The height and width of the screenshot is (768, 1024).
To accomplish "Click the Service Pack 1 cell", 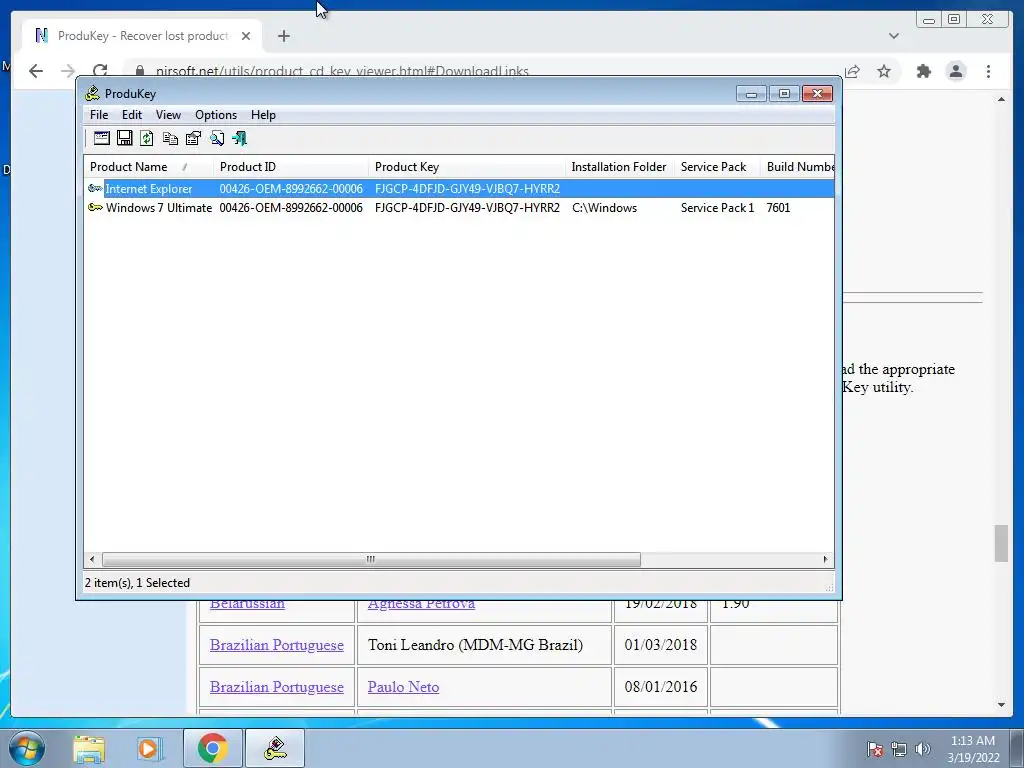I will click(x=717, y=208).
